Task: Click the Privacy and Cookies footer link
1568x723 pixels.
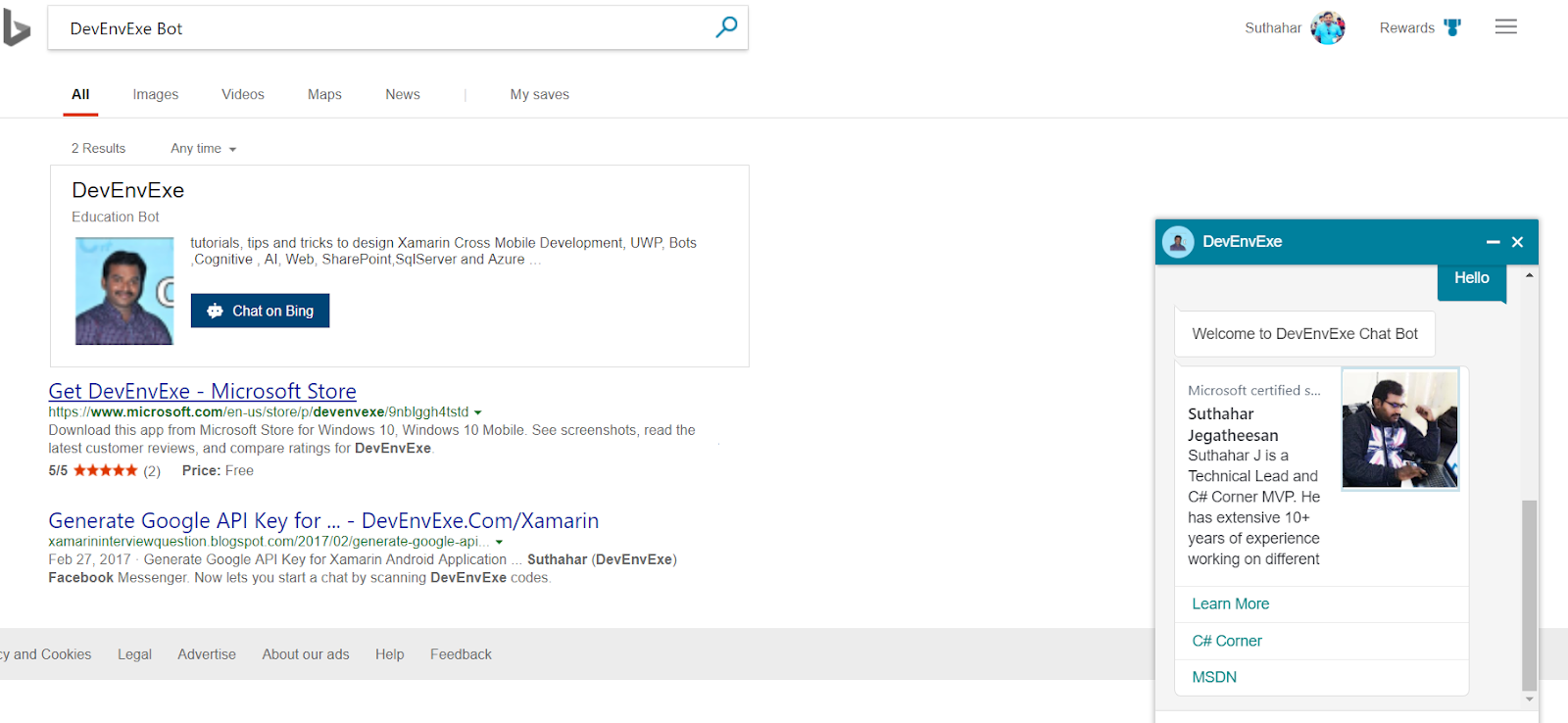Action: pos(45,654)
